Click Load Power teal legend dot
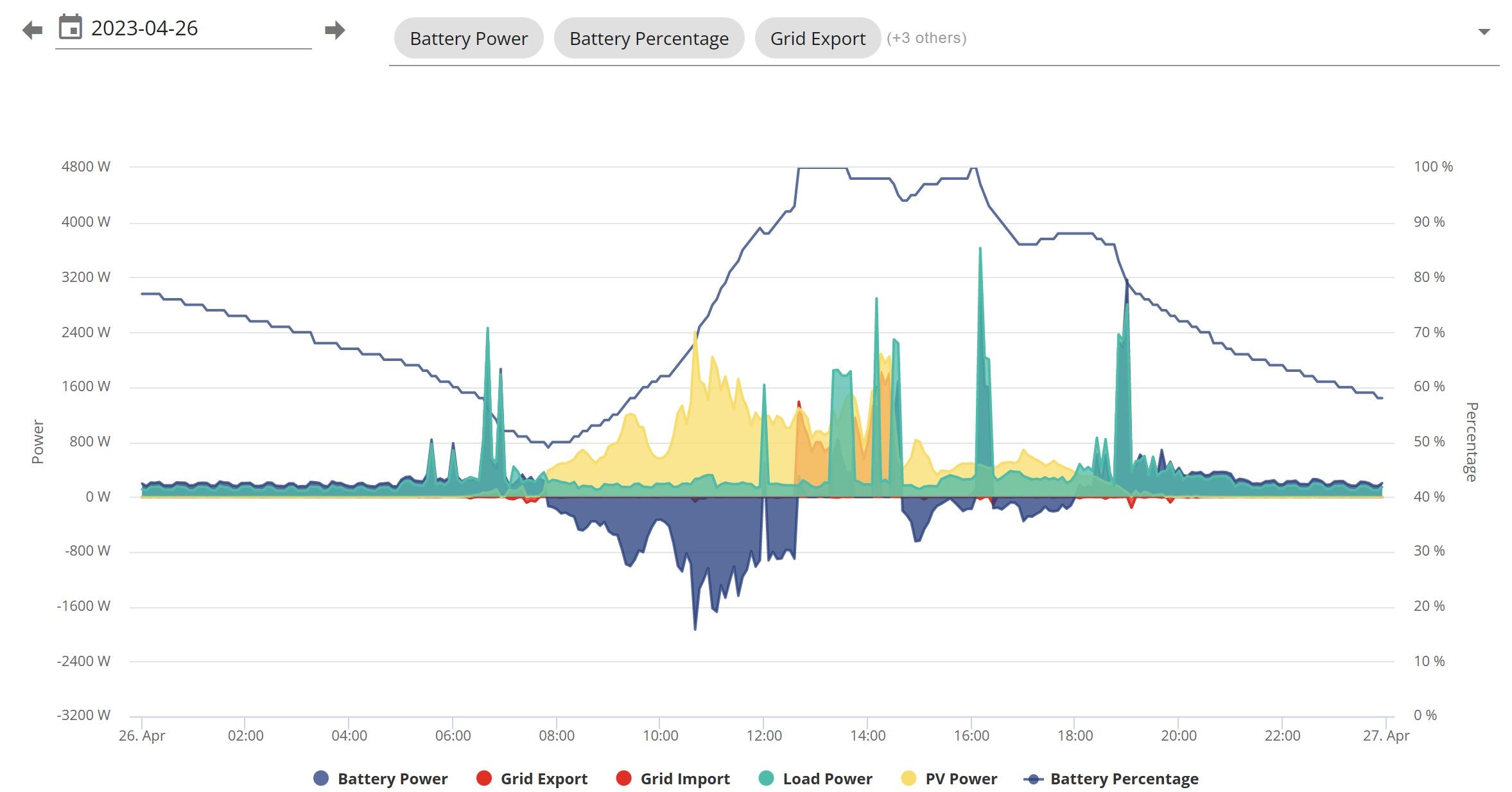The width and height of the screenshot is (1512, 792). tap(766, 778)
